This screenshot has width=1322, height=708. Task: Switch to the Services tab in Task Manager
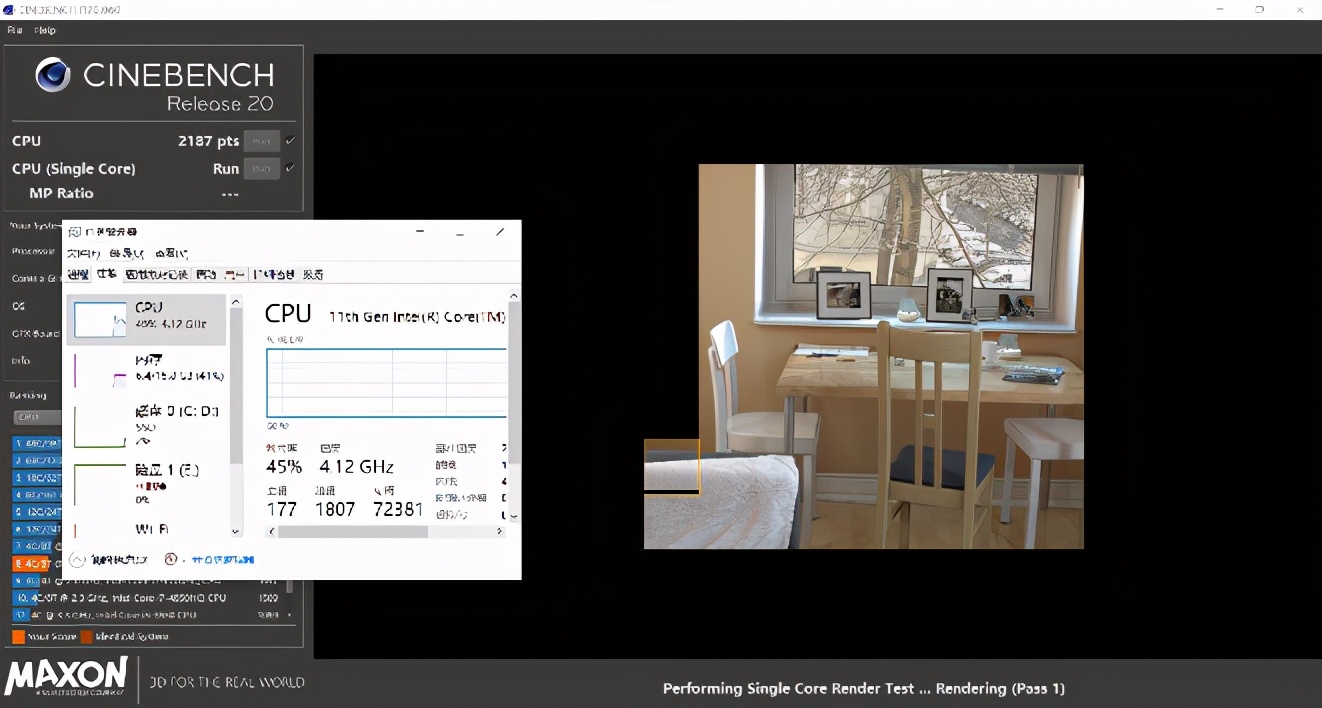click(313, 274)
